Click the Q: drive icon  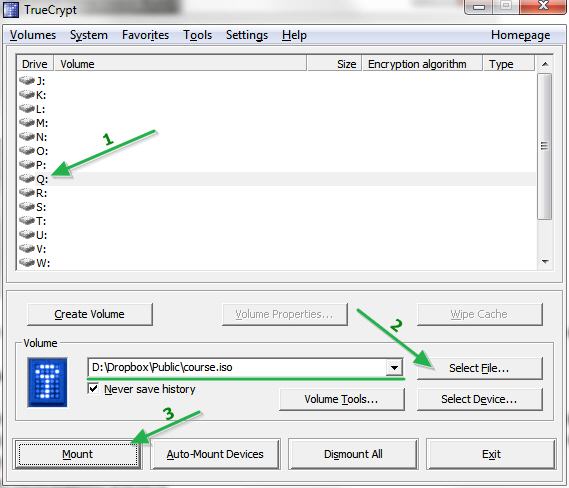(x=27, y=179)
